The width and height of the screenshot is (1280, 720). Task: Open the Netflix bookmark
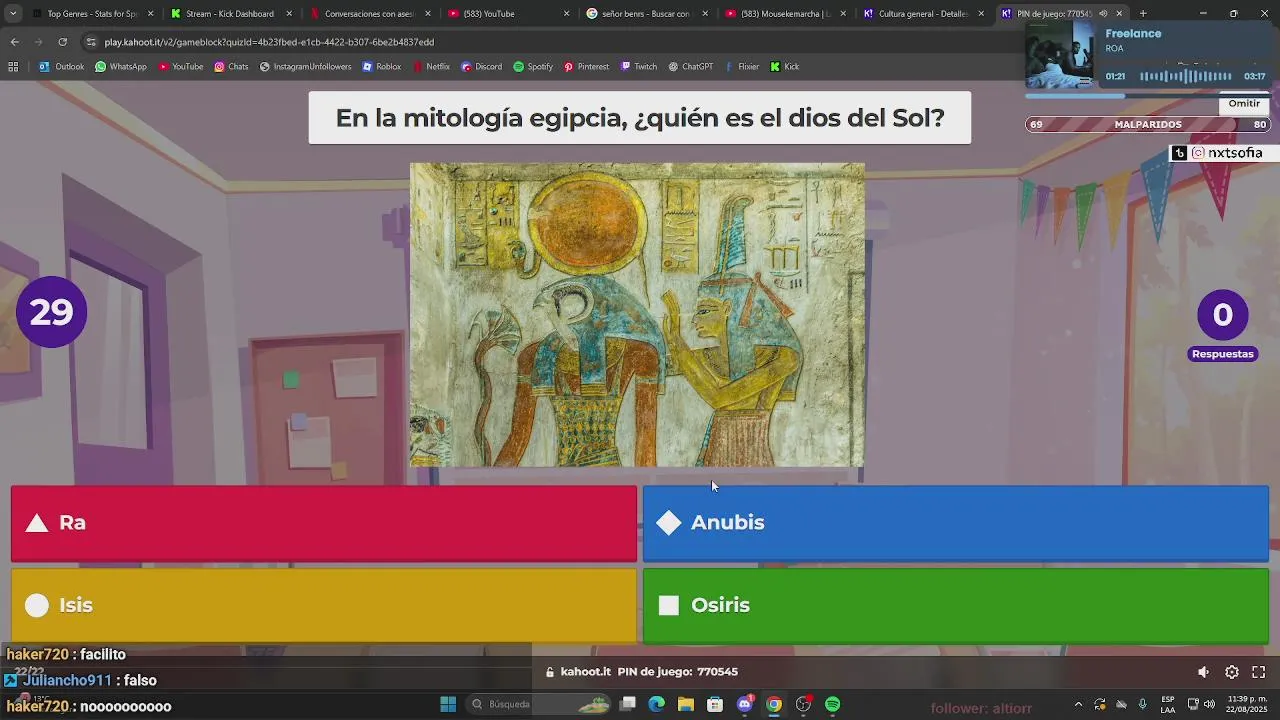(x=431, y=67)
